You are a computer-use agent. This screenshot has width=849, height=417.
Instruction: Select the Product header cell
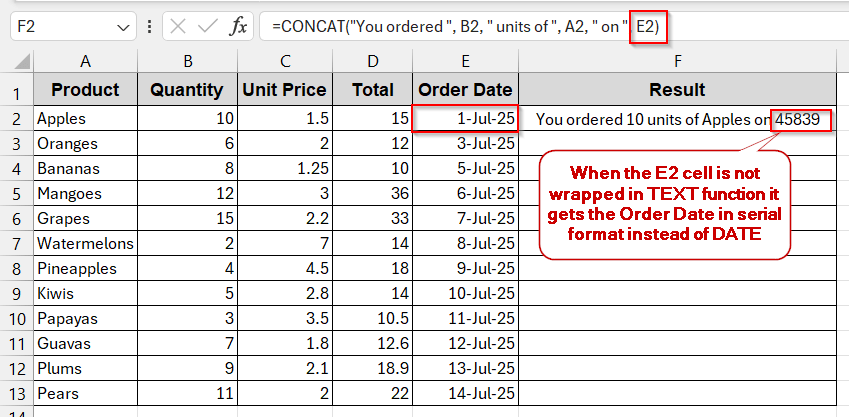coord(85,90)
